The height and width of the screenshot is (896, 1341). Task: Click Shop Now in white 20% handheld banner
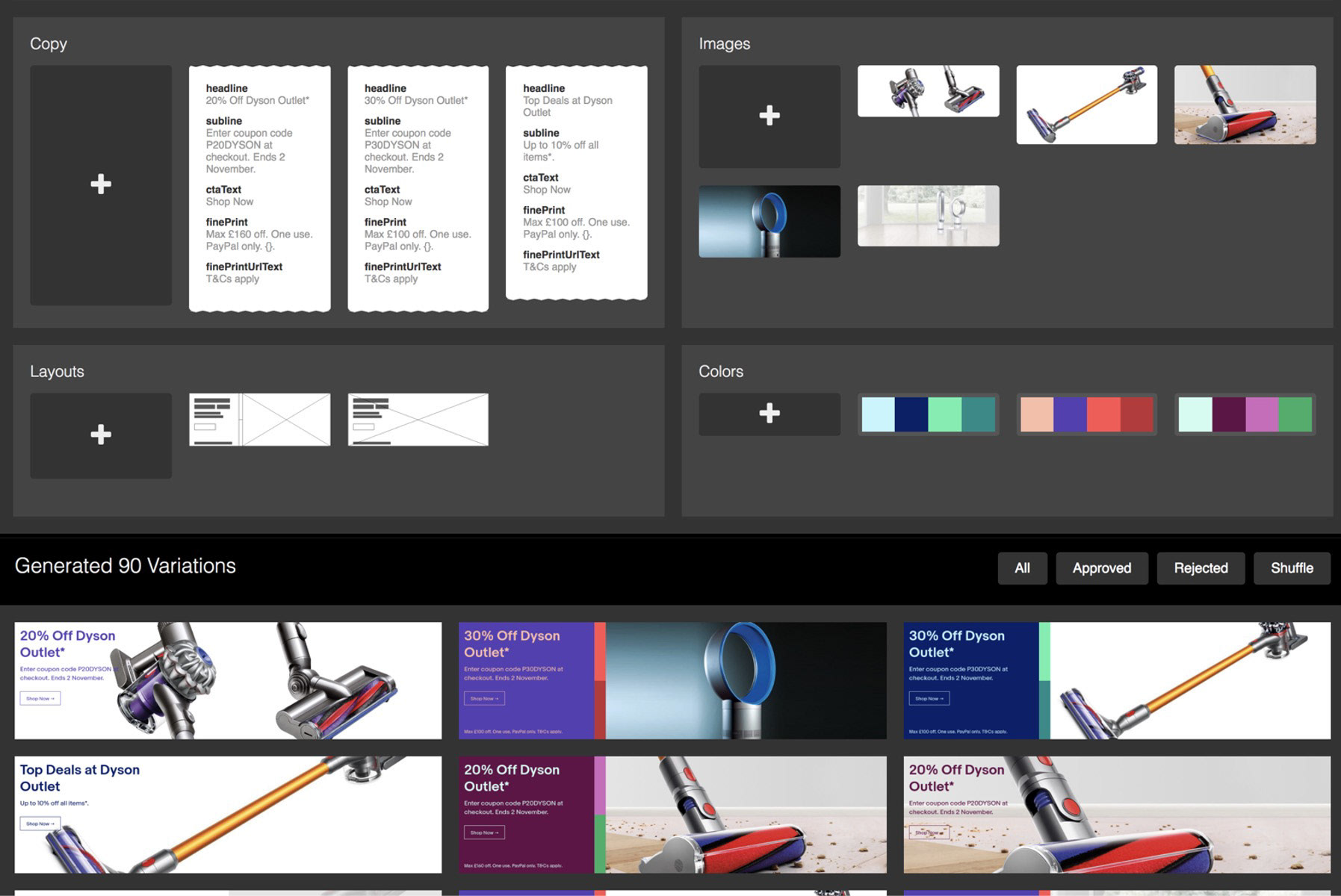(x=40, y=699)
